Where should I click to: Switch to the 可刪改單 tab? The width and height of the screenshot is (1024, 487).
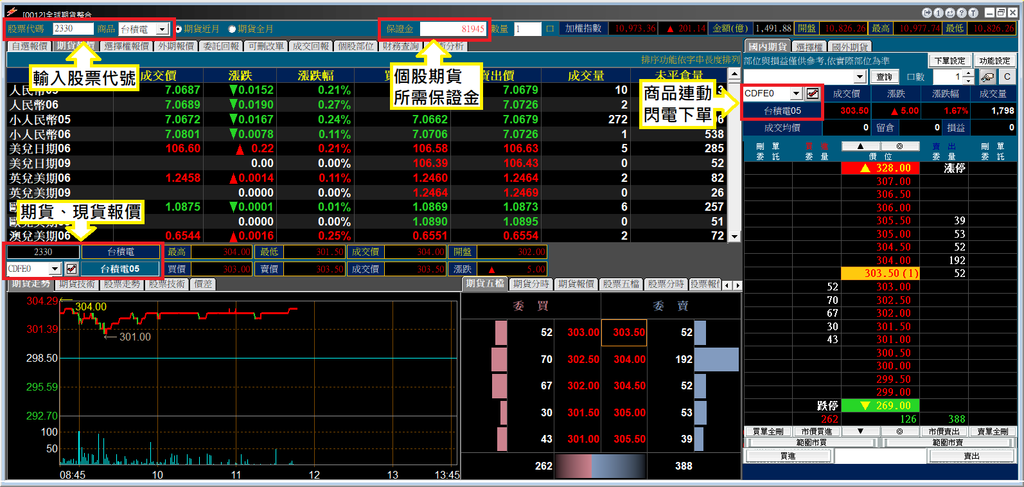click(266, 46)
